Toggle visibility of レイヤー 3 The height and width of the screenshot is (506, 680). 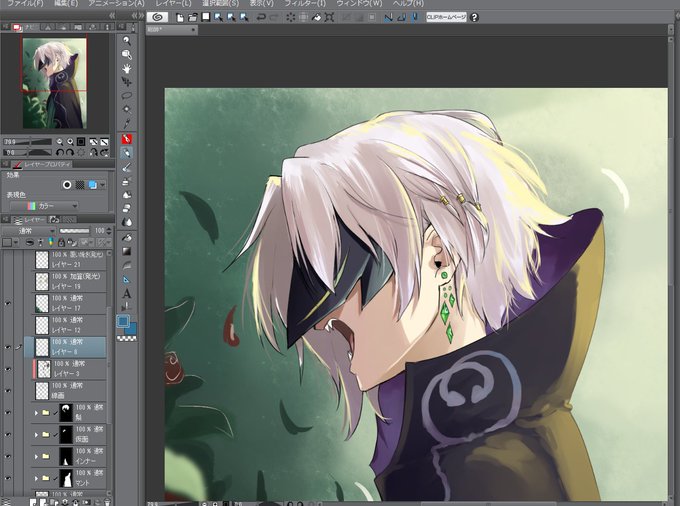tap(7, 369)
